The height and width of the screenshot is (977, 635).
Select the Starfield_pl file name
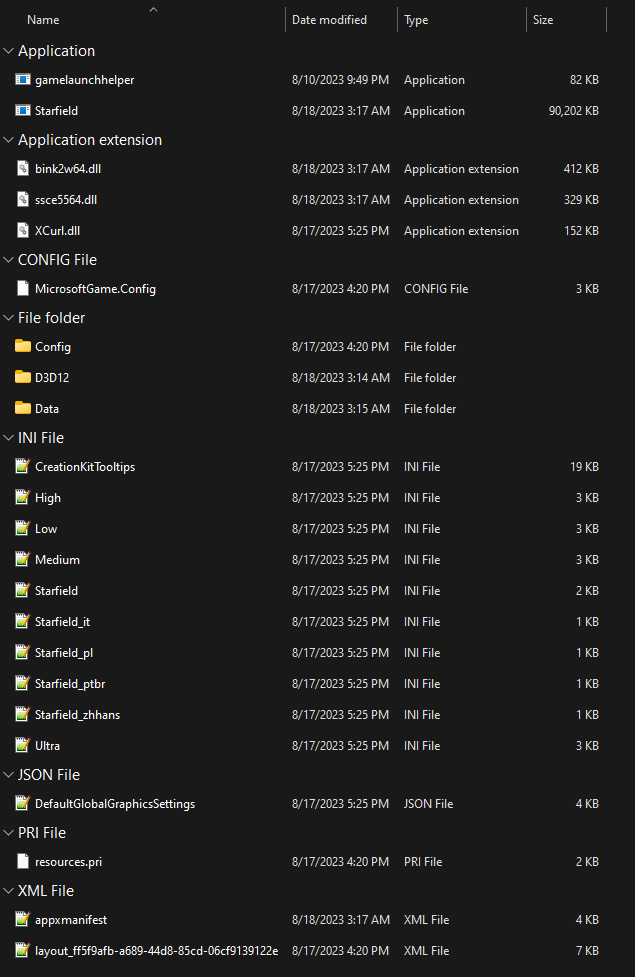[64, 652]
